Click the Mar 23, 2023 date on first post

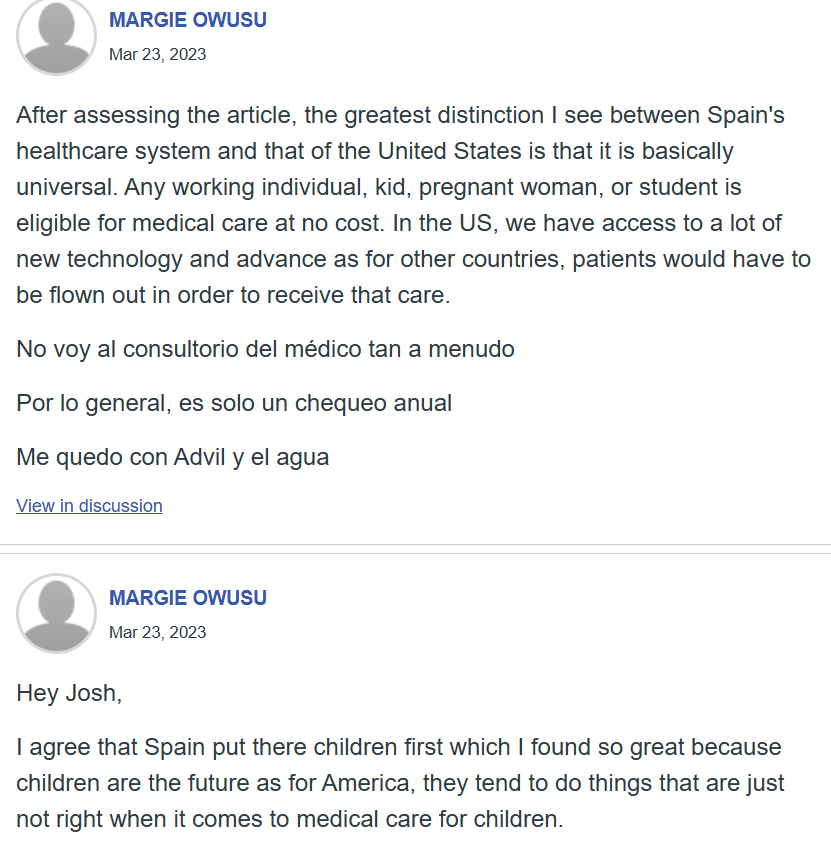(157, 54)
